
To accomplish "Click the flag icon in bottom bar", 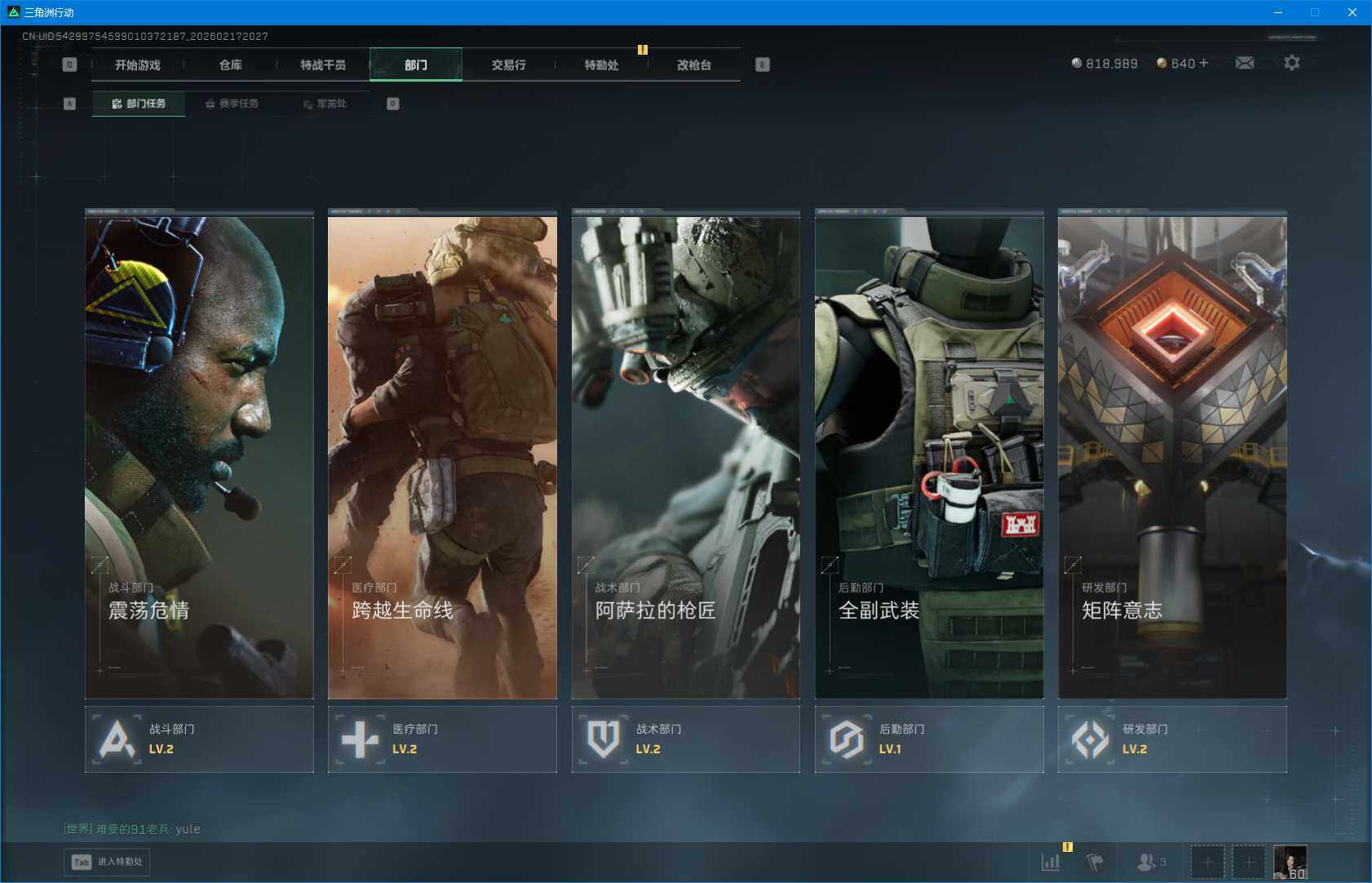I will coord(1095,862).
